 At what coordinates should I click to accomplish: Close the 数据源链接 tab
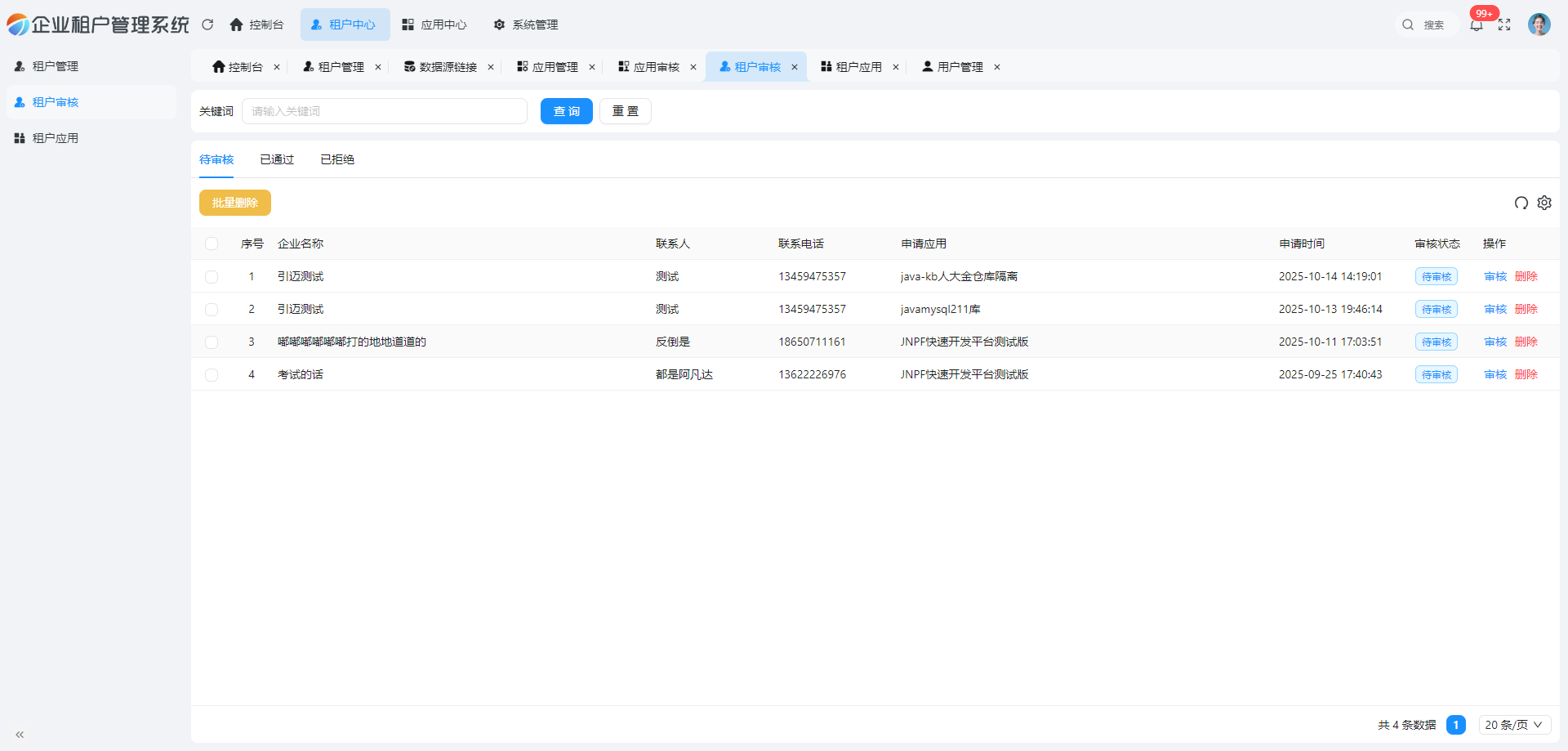pyautogui.click(x=491, y=67)
